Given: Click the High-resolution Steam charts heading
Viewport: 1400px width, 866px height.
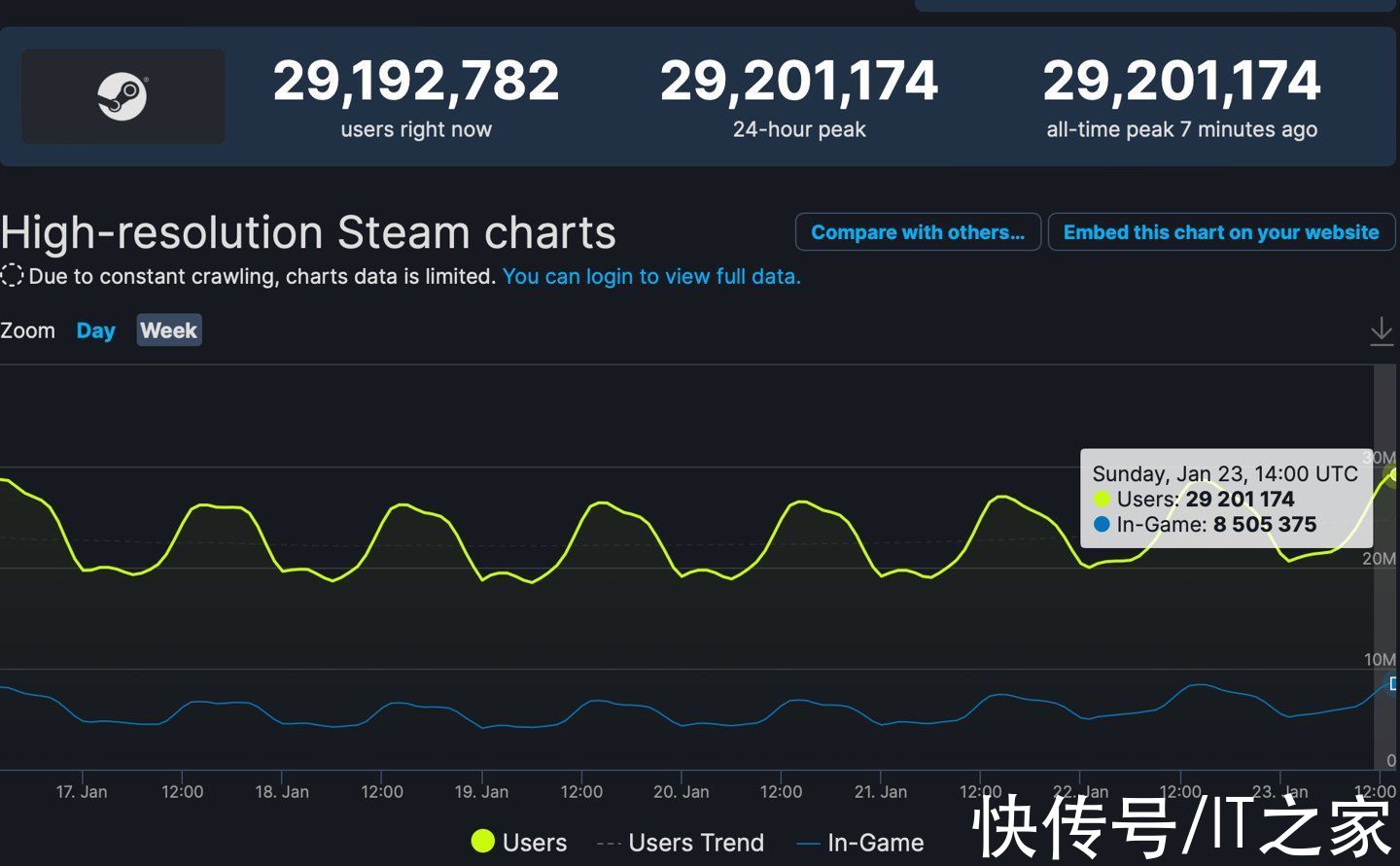Looking at the screenshot, I should pos(308,233).
